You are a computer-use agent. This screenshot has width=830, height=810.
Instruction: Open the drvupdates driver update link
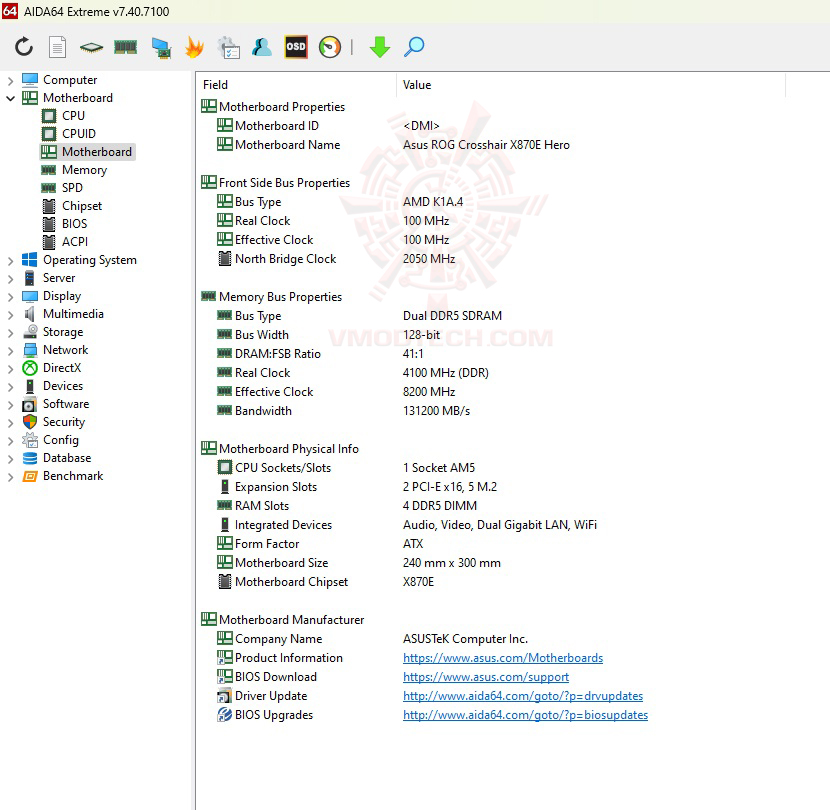[x=523, y=696]
